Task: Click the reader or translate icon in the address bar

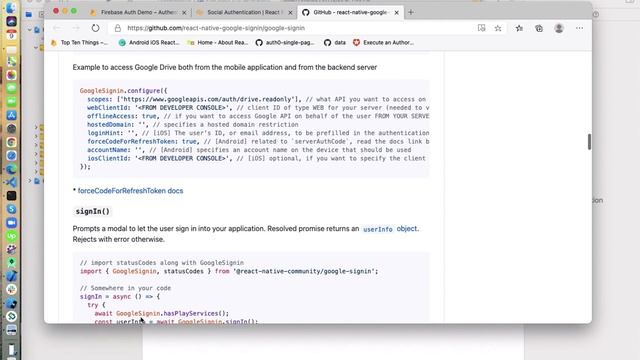Action: point(482,28)
